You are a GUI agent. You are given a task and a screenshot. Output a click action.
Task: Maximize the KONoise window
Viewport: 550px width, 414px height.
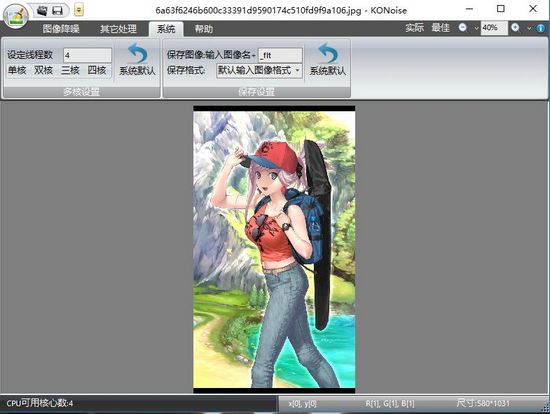(x=501, y=9)
